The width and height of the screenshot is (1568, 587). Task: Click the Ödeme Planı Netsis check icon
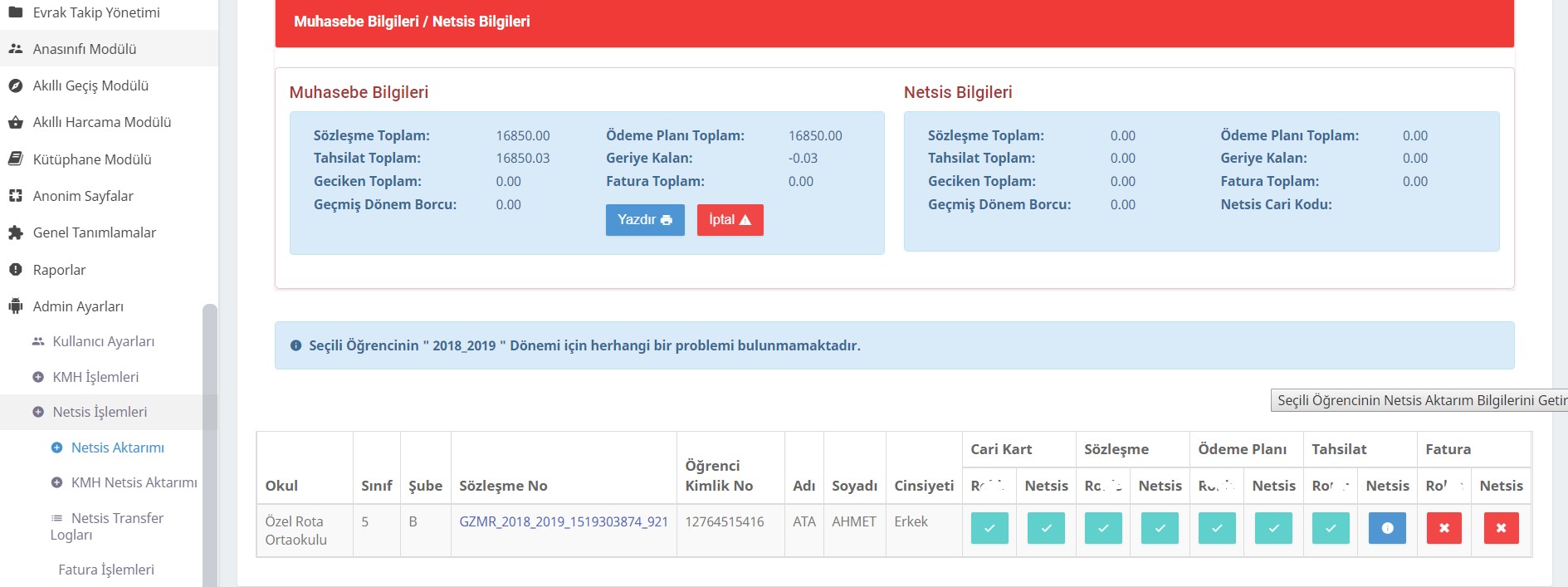[x=1273, y=528]
